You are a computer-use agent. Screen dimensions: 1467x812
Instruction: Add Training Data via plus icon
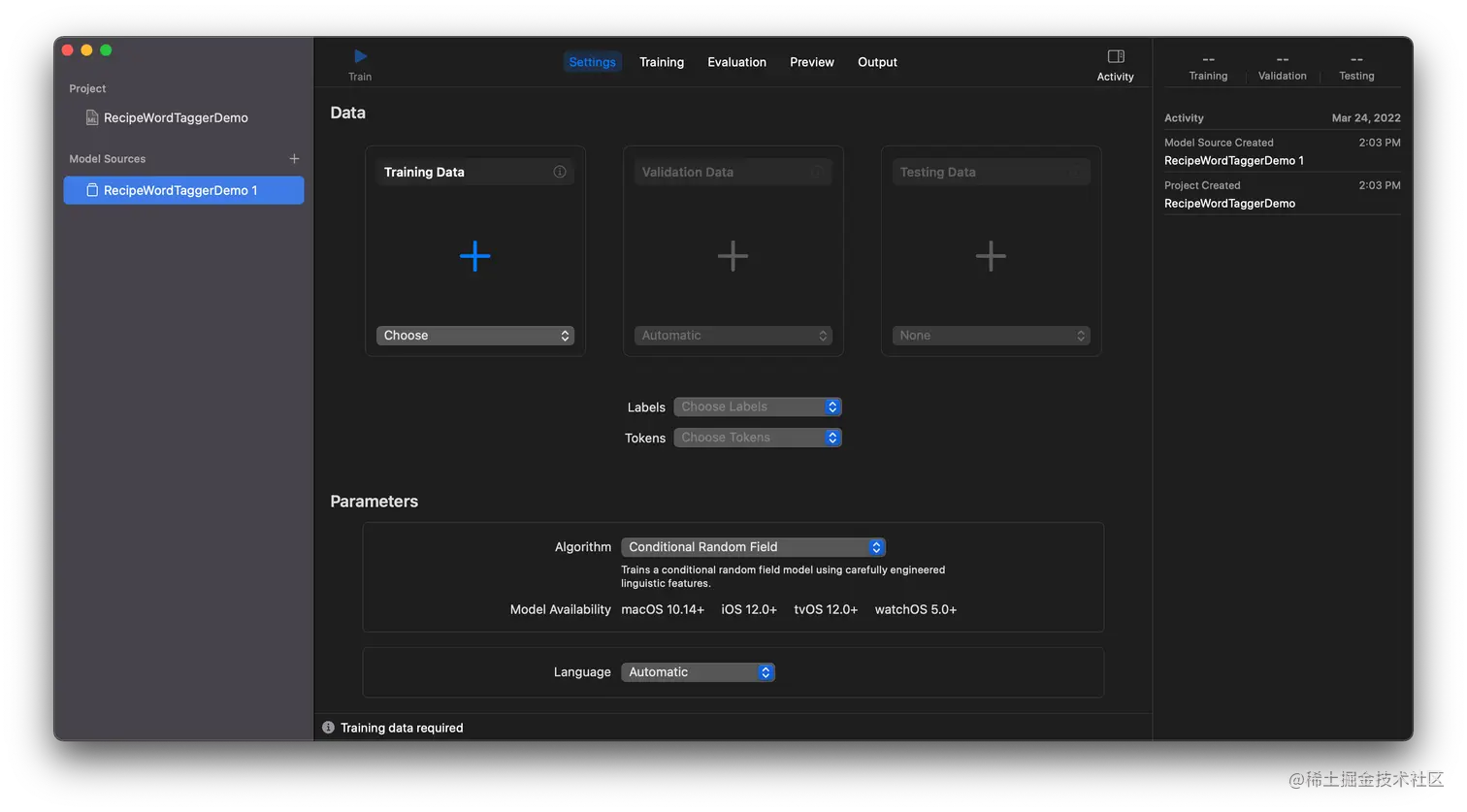pyautogui.click(x=474, y=255)
